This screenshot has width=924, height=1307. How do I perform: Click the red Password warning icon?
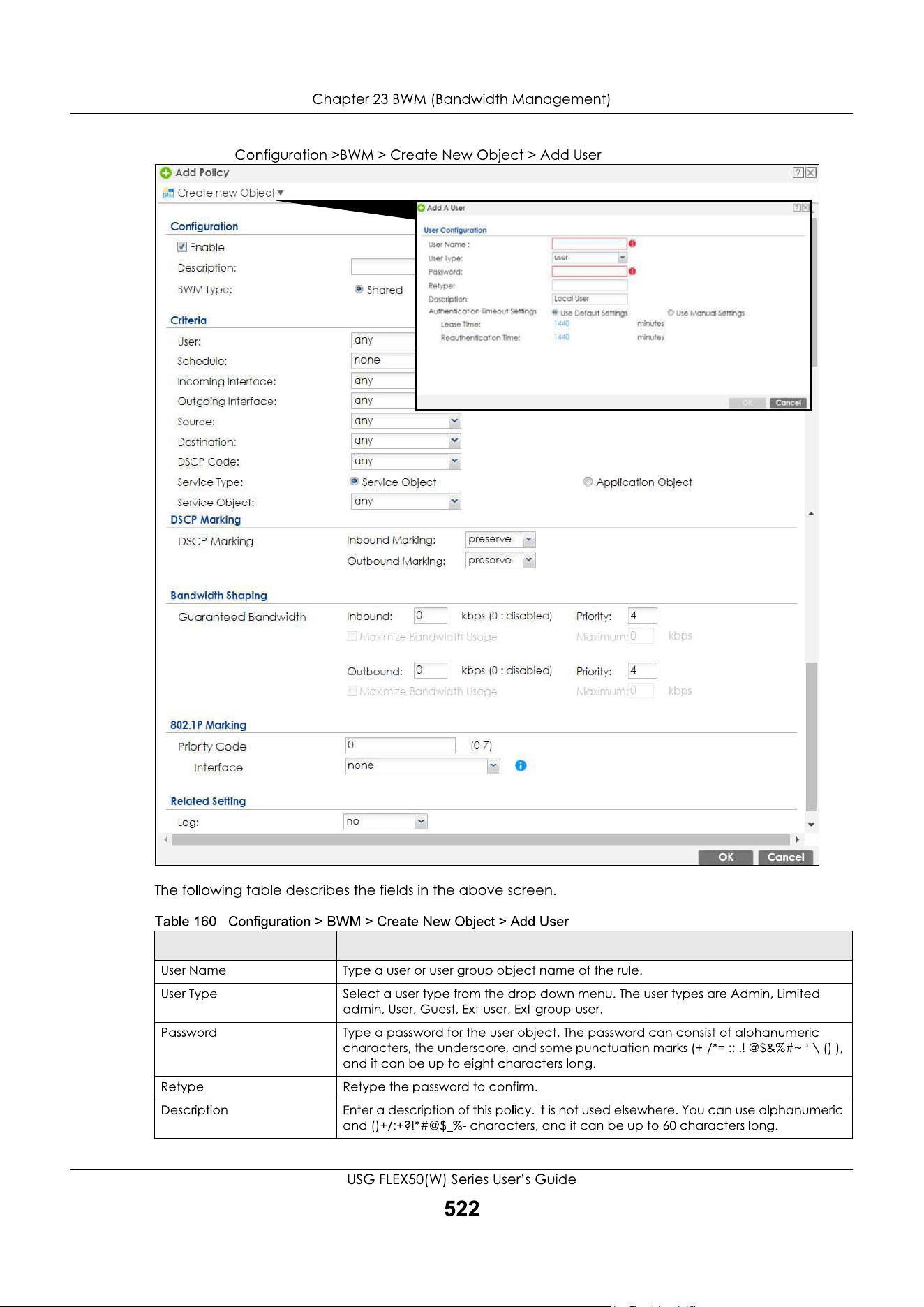[x=632, y=271]
